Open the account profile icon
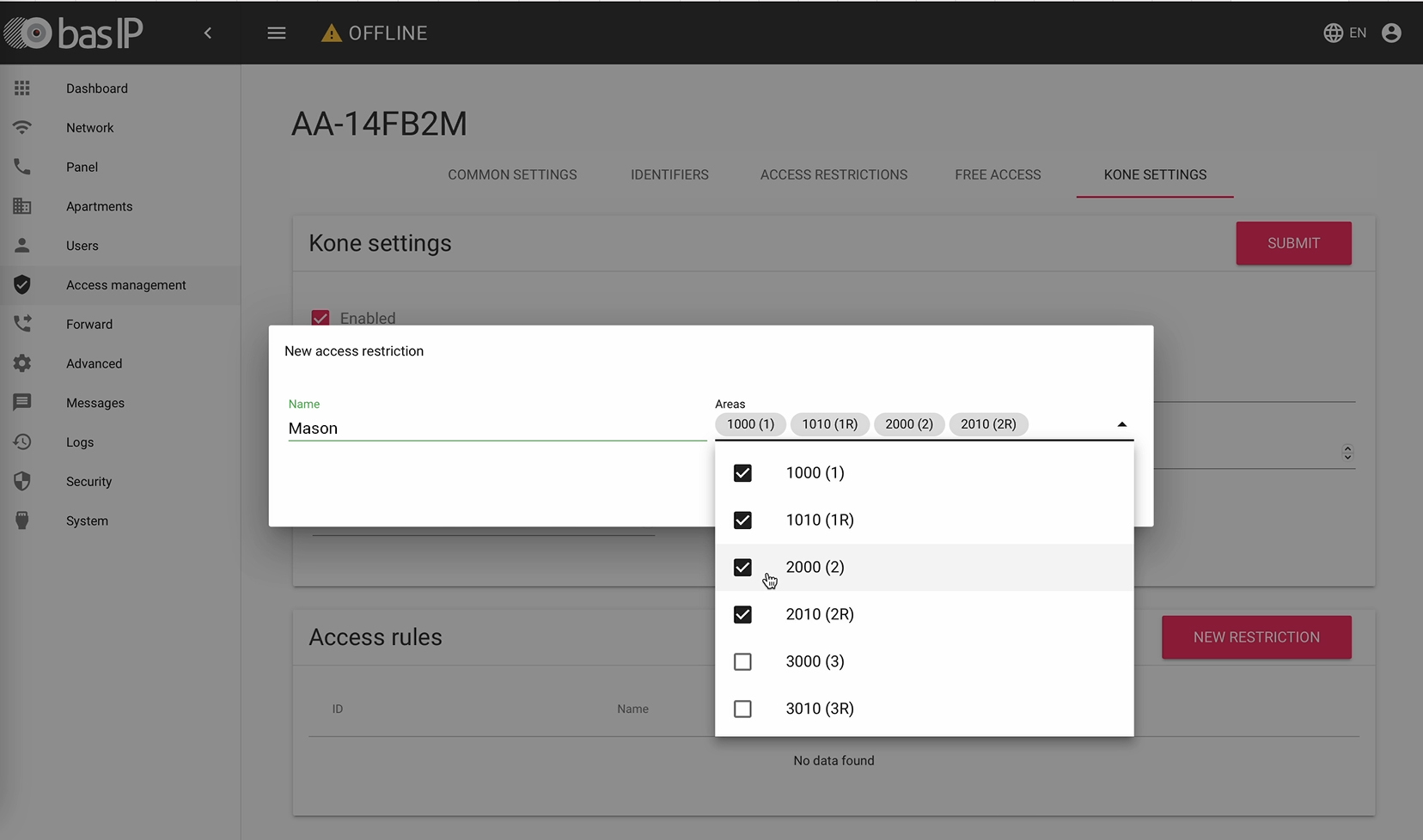1423x840 pixels. tap(1390, 33)
